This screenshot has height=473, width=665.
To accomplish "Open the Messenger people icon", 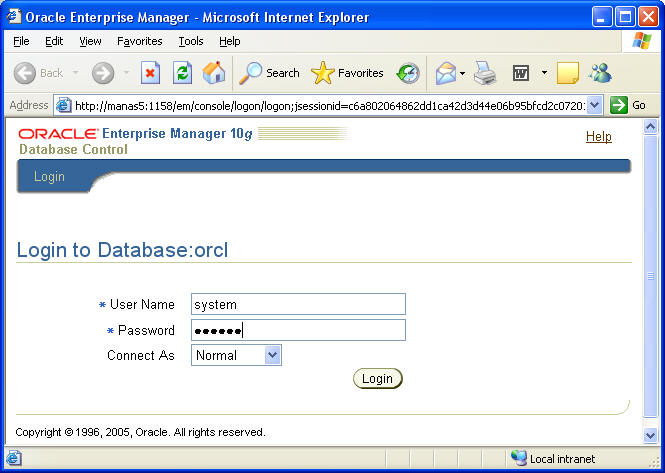I will coord(600,73).
